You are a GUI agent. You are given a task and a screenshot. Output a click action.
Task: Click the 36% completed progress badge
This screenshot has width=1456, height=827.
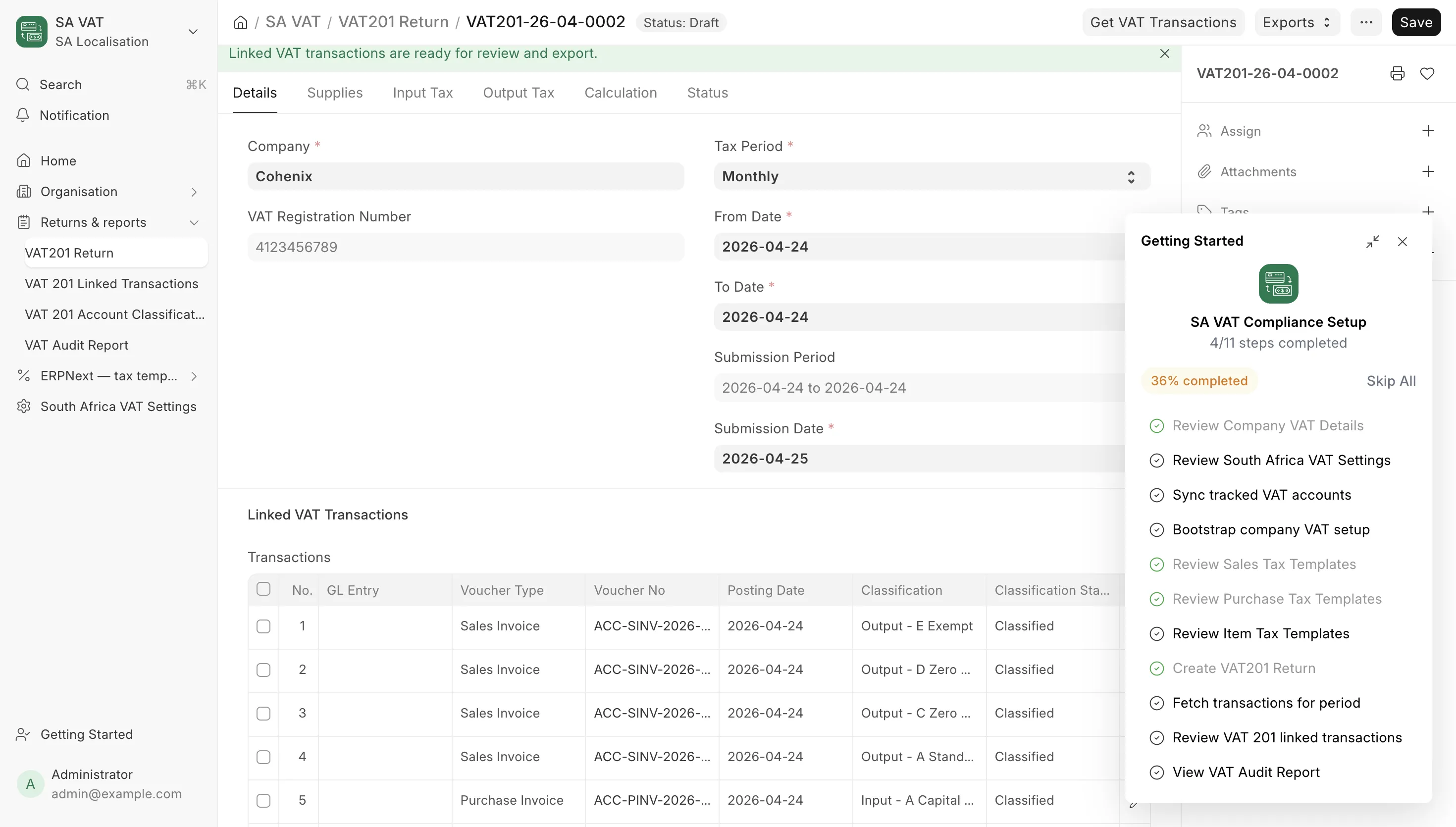tap(1199, 381)
